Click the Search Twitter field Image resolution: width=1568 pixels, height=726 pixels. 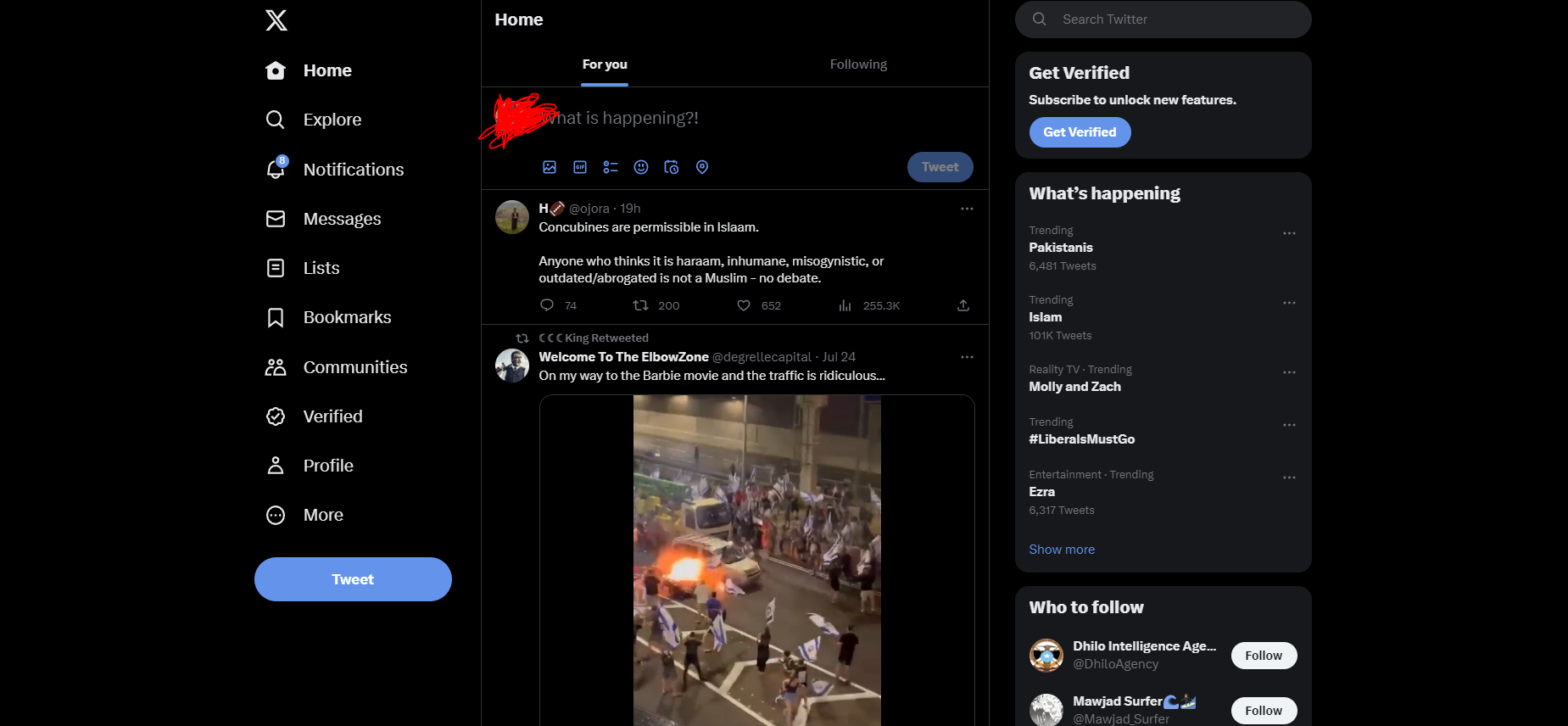1163,20
